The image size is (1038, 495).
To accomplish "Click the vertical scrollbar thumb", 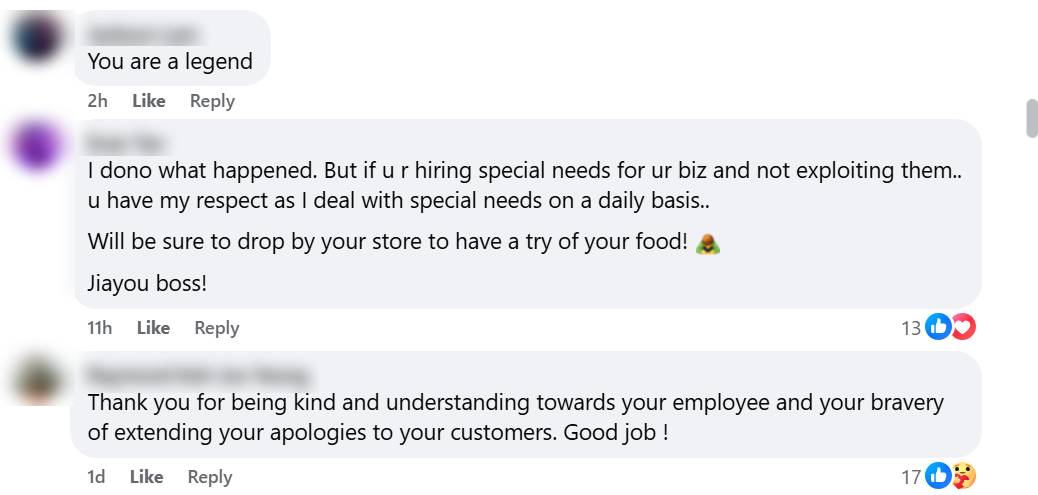I will 1032,118.
